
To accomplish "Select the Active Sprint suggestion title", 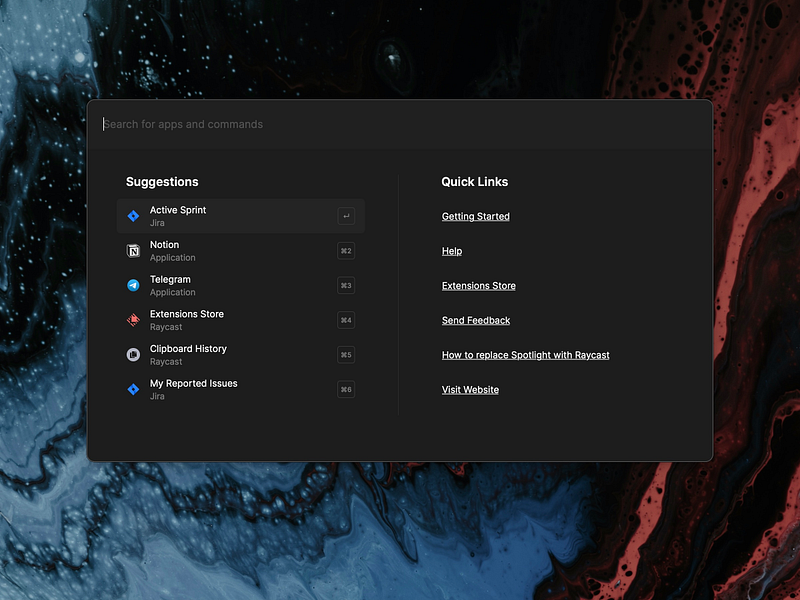I will [178, 210].
